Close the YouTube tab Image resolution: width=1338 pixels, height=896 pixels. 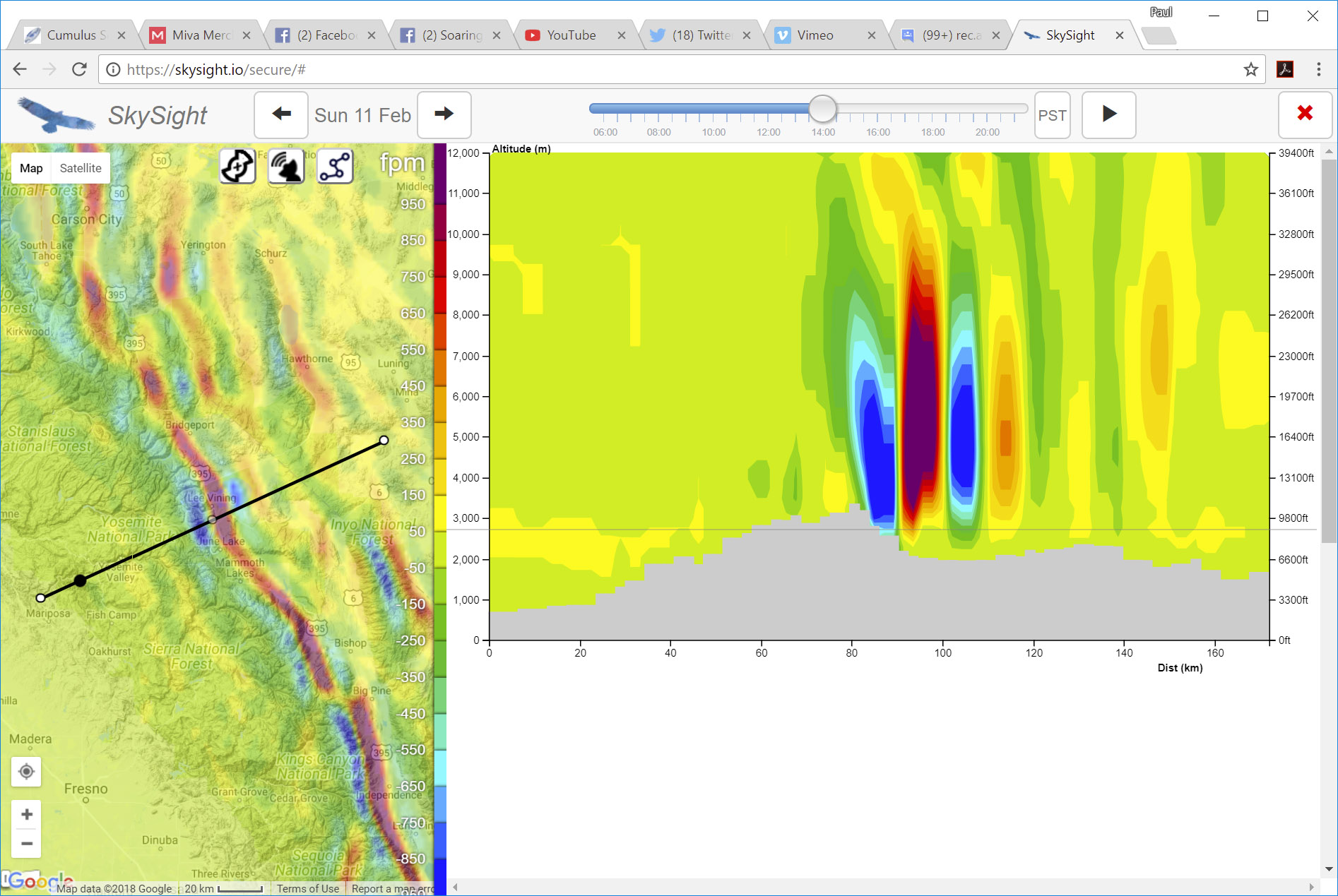(x=622, y=35)
